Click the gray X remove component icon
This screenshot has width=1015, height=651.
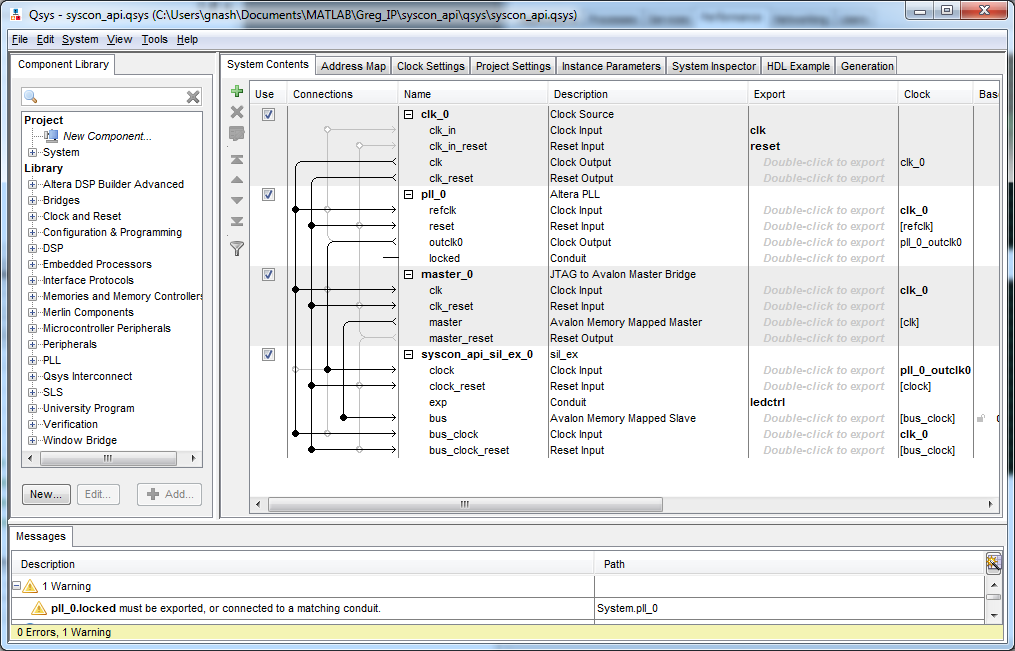237,112
